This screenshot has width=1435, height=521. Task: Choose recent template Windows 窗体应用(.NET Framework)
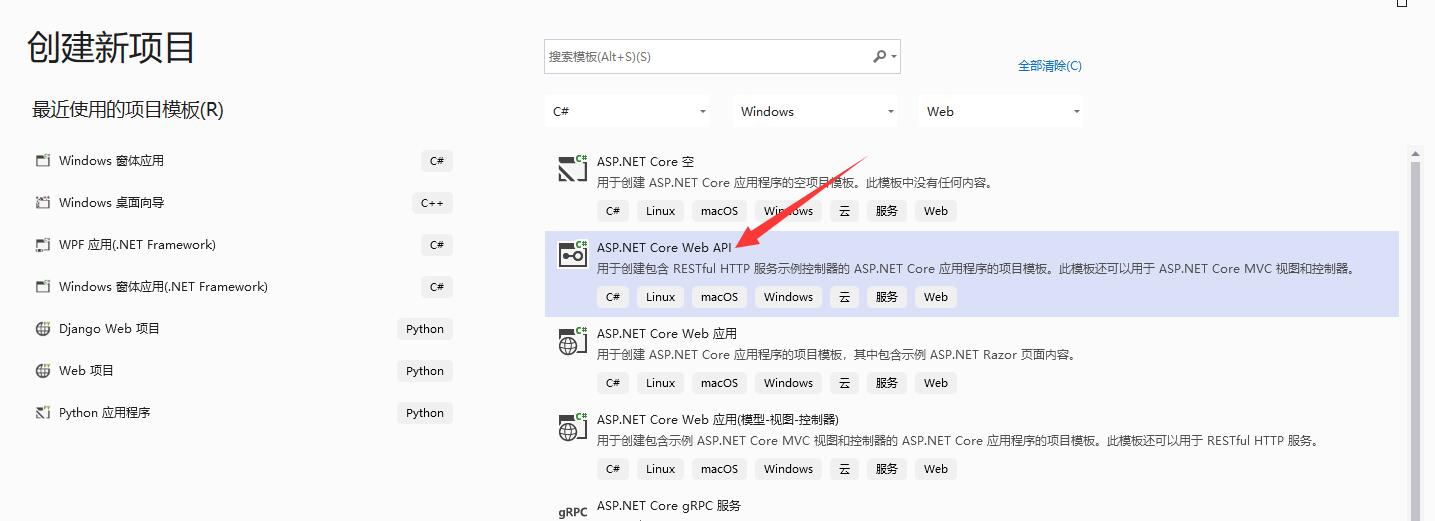243,287
